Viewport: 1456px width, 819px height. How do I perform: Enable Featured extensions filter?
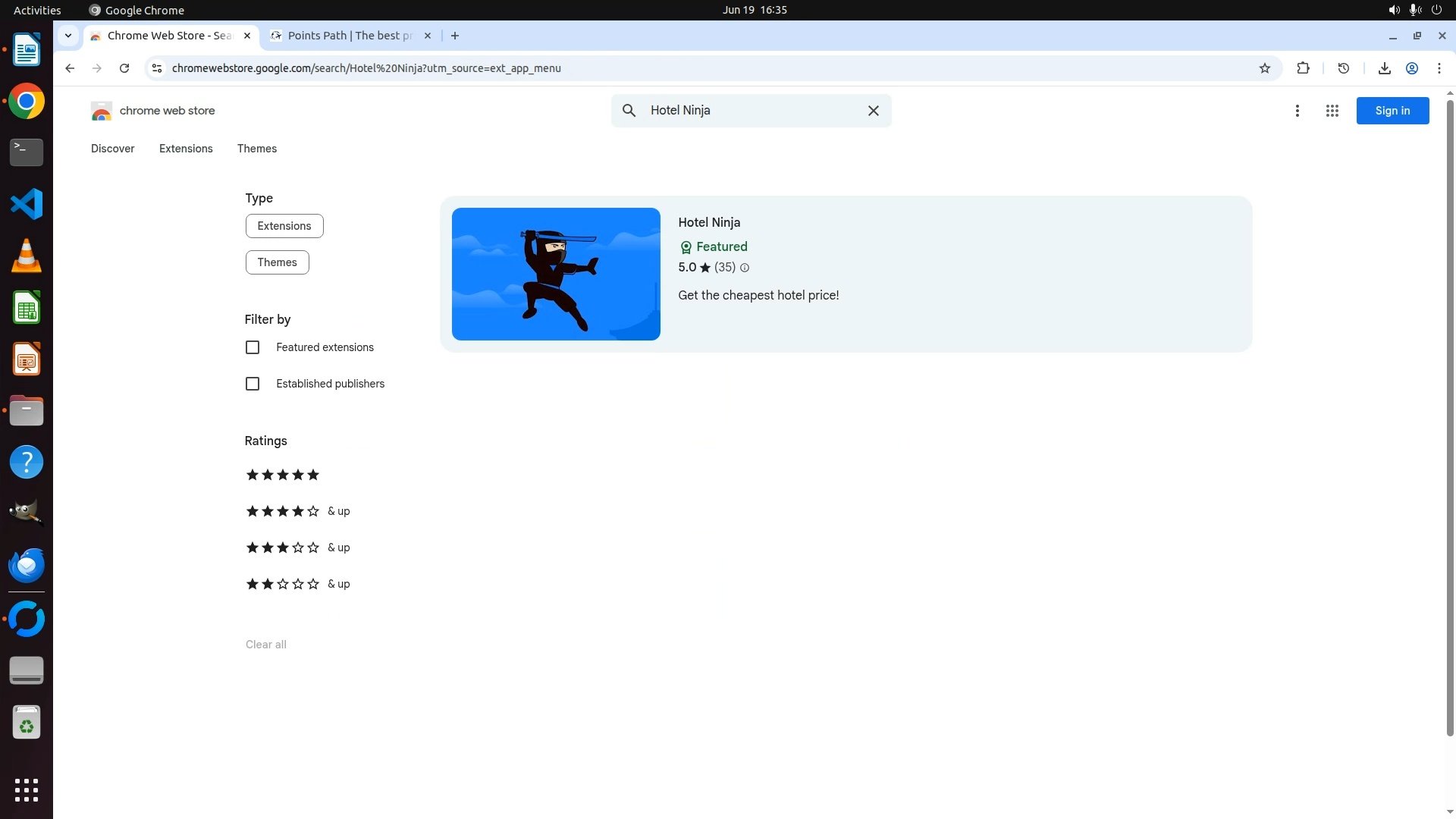253,347
